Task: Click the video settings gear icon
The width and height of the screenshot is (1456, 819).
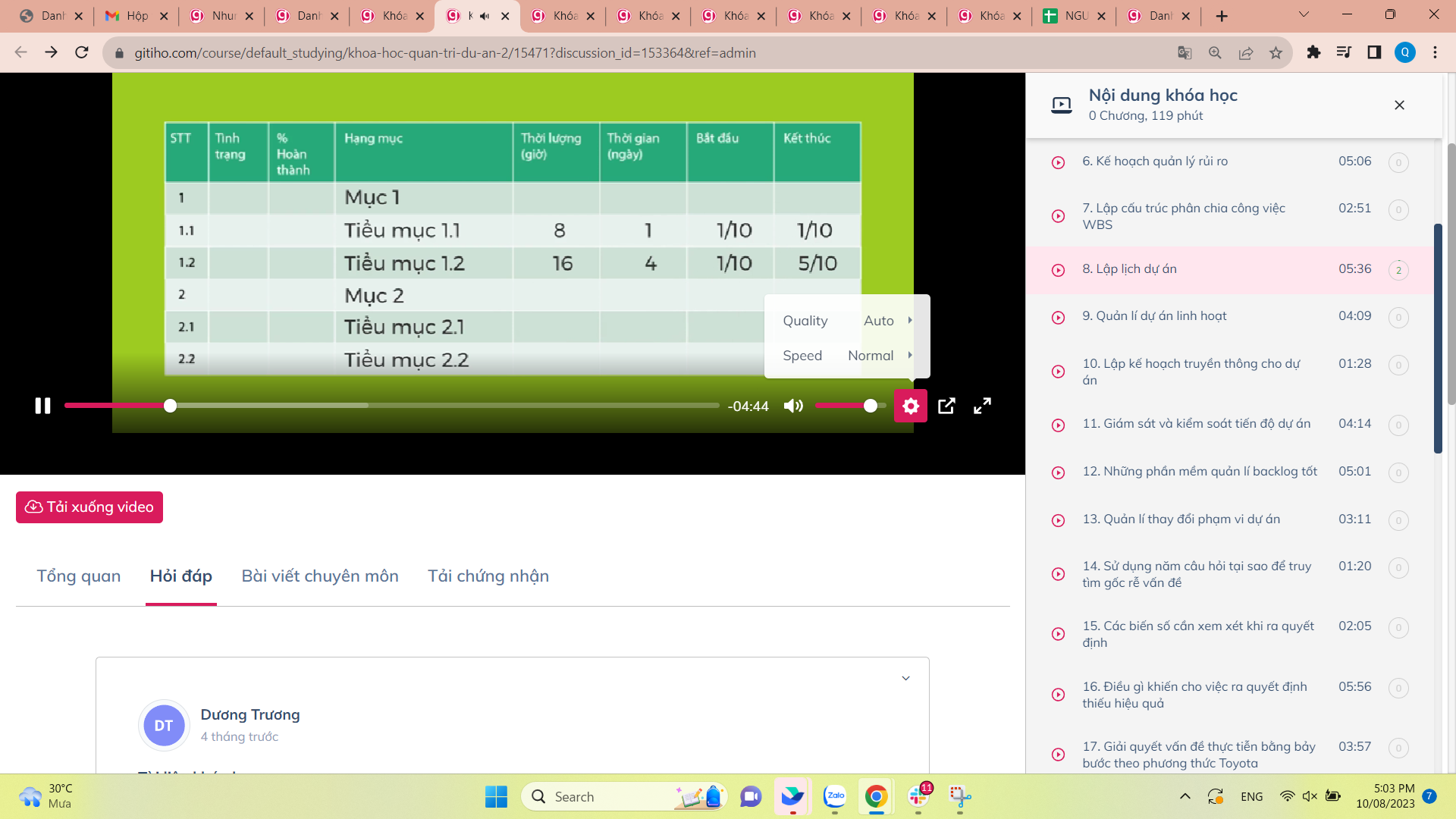Action: tap(910, 406)
